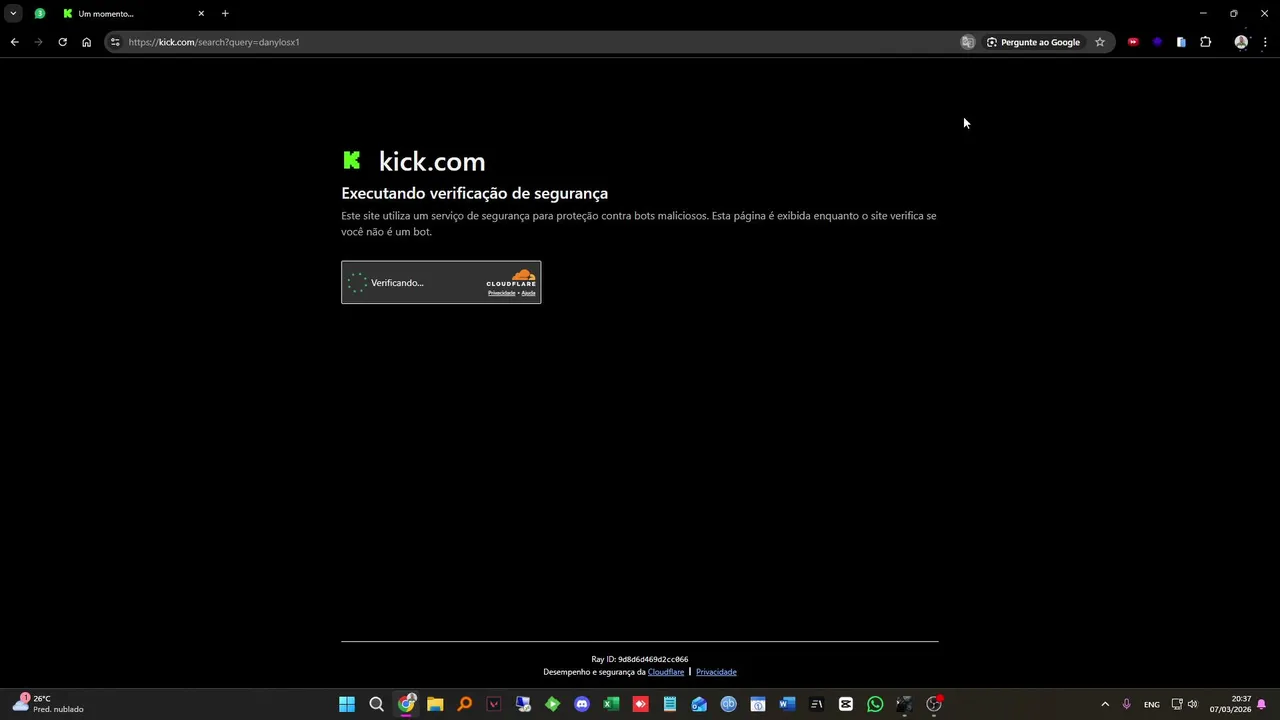Screen dimensions: 1280x720
Task: Open the translate page icon
Action: coord(967,42)
